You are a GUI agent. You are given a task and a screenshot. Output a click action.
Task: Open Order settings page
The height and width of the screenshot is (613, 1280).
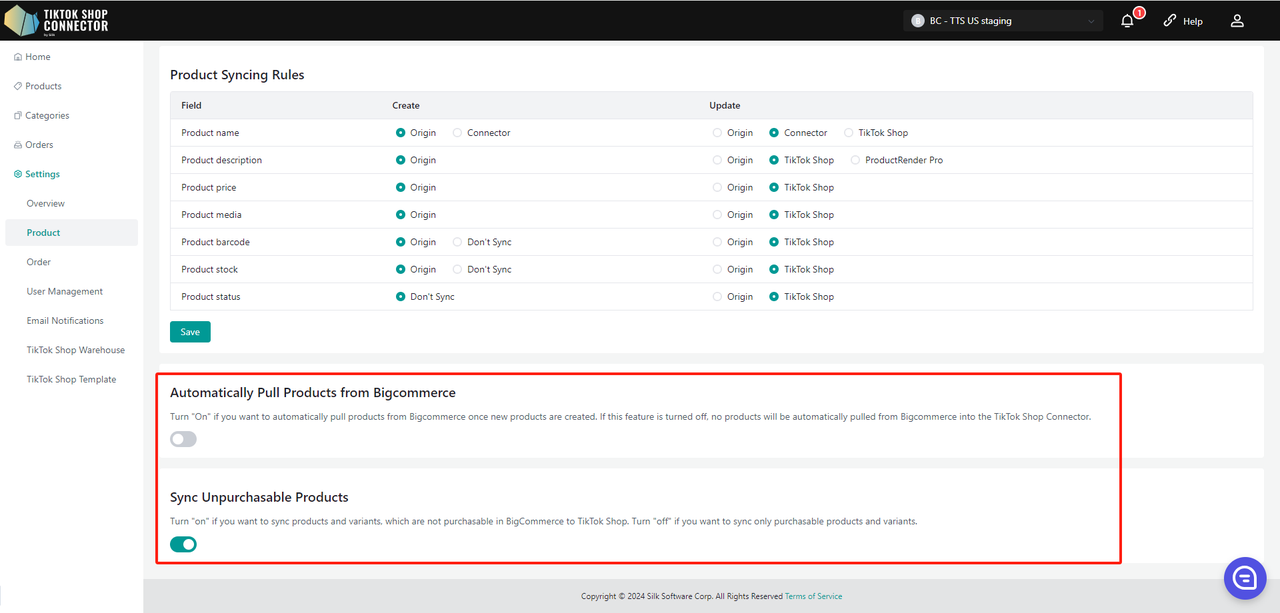(39, 262)
